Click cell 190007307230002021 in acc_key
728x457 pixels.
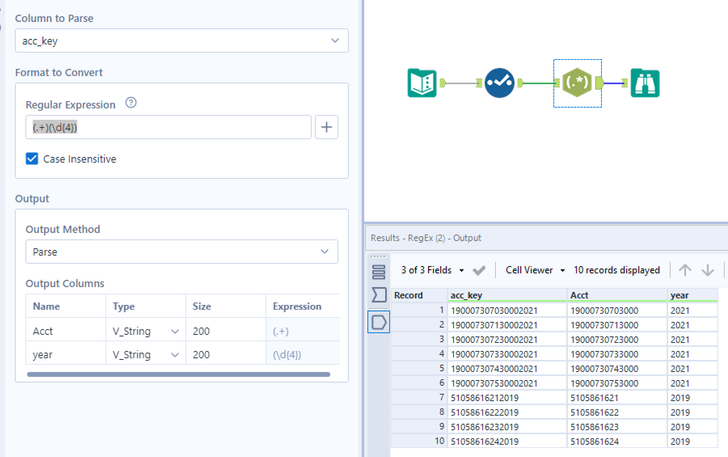click(507, 339)
